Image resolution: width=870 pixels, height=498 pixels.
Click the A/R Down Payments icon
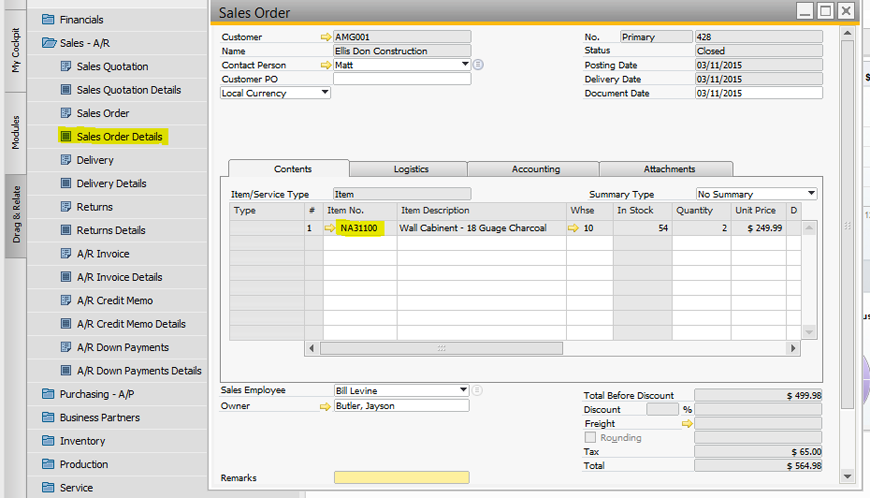pos(65,347)
